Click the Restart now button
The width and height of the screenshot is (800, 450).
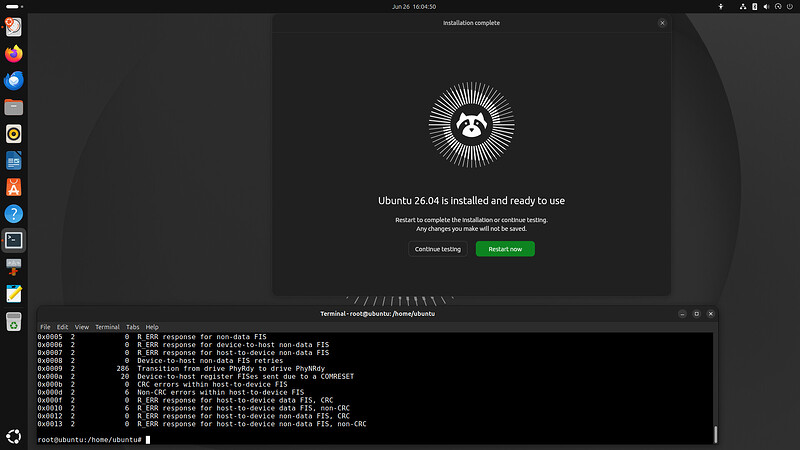tap(505, 249)
